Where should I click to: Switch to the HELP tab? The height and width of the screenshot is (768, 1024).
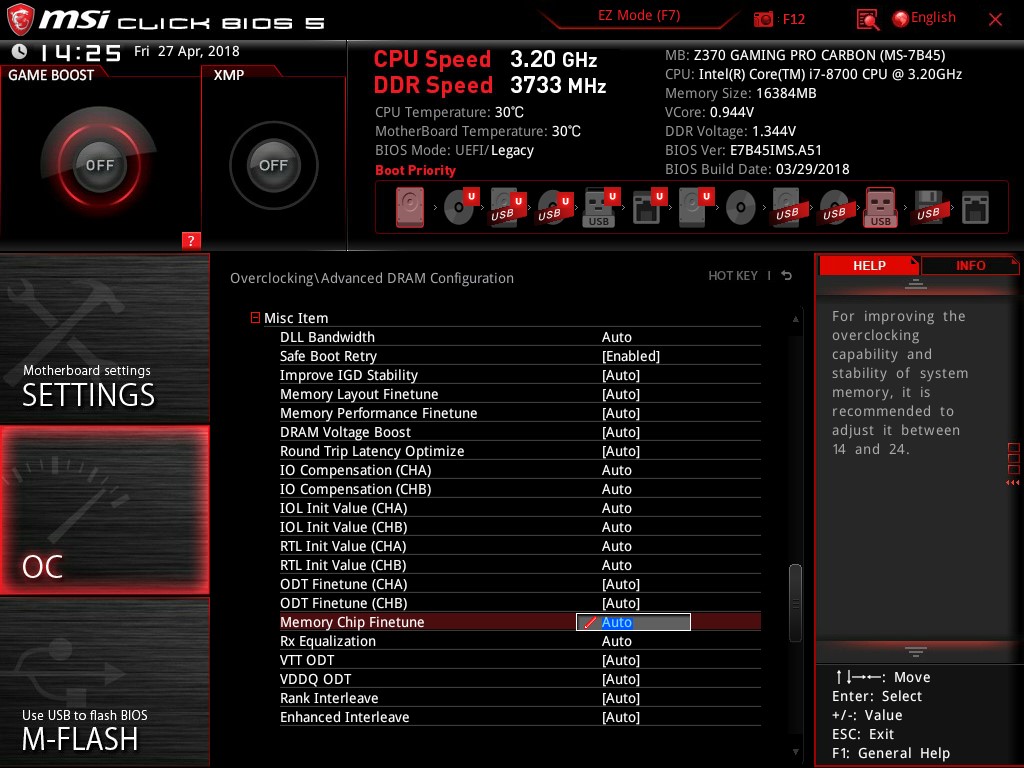(869, 266)
